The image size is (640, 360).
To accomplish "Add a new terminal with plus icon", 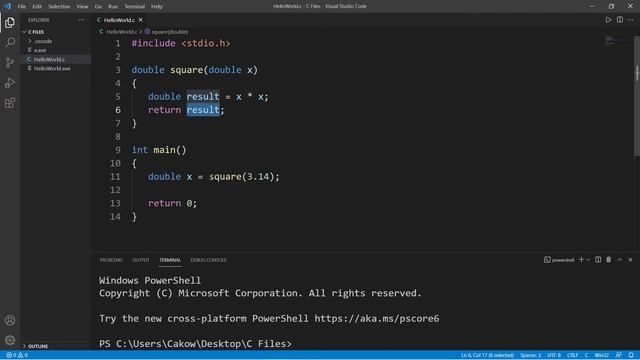I will 581,260.
